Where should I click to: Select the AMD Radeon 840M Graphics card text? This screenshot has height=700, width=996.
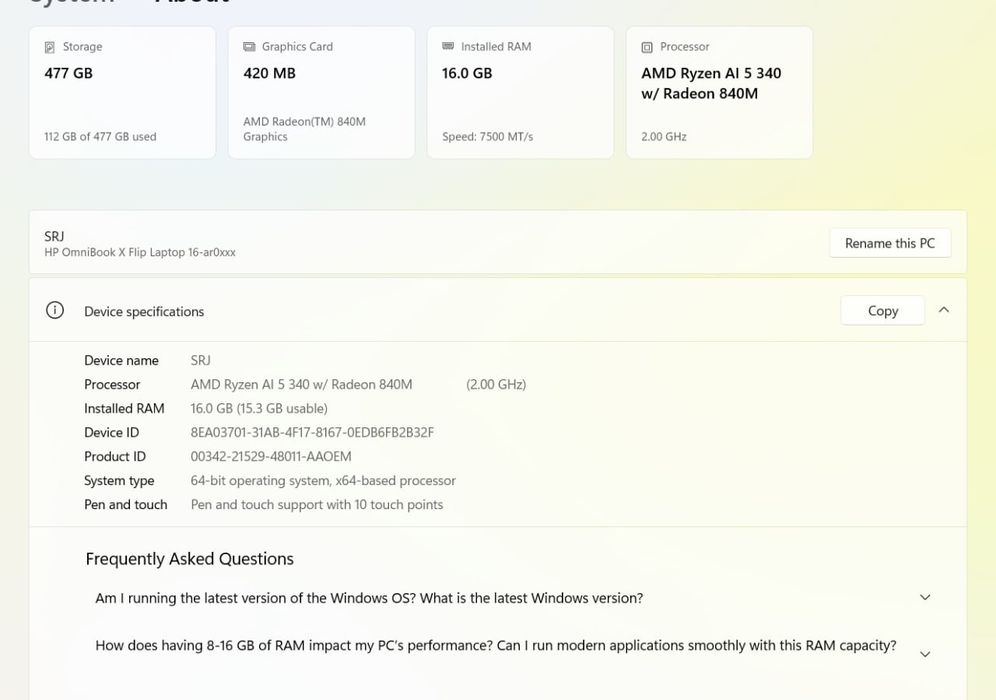pos(304,129)
